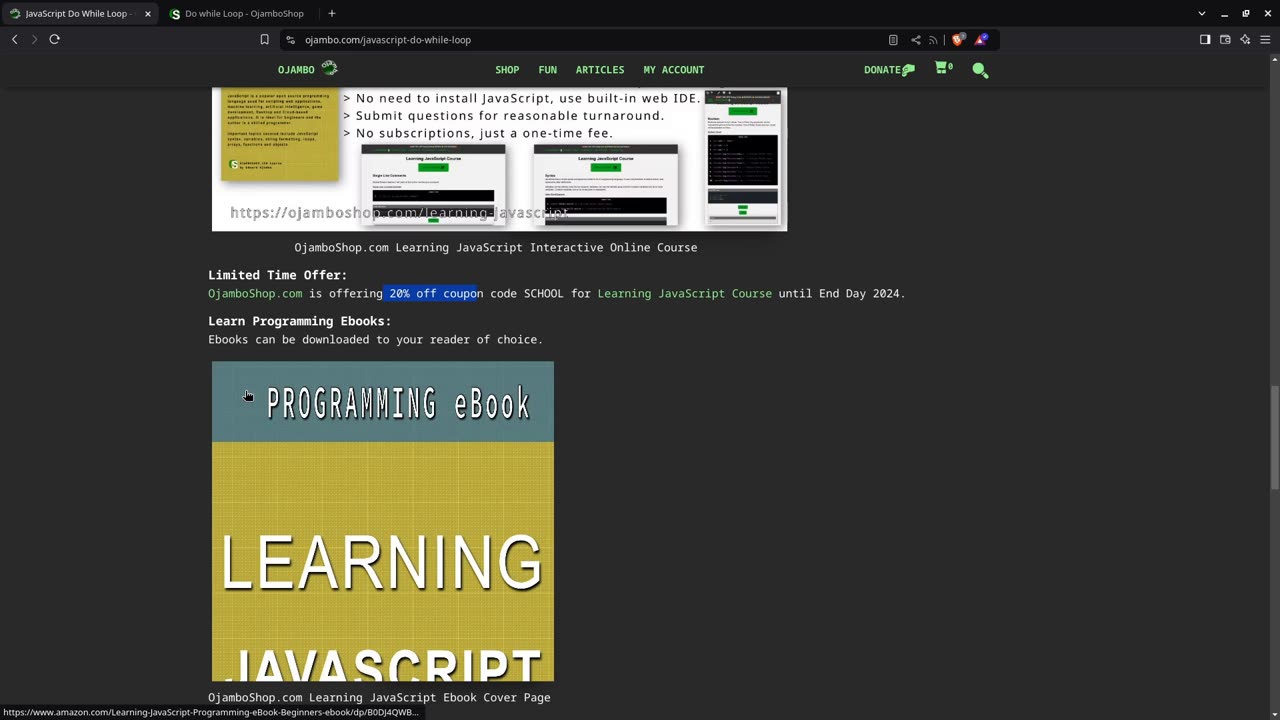Click the Ojambo logo icon
Viewport: 1280px width, 720px height.
tap(329, 68)
